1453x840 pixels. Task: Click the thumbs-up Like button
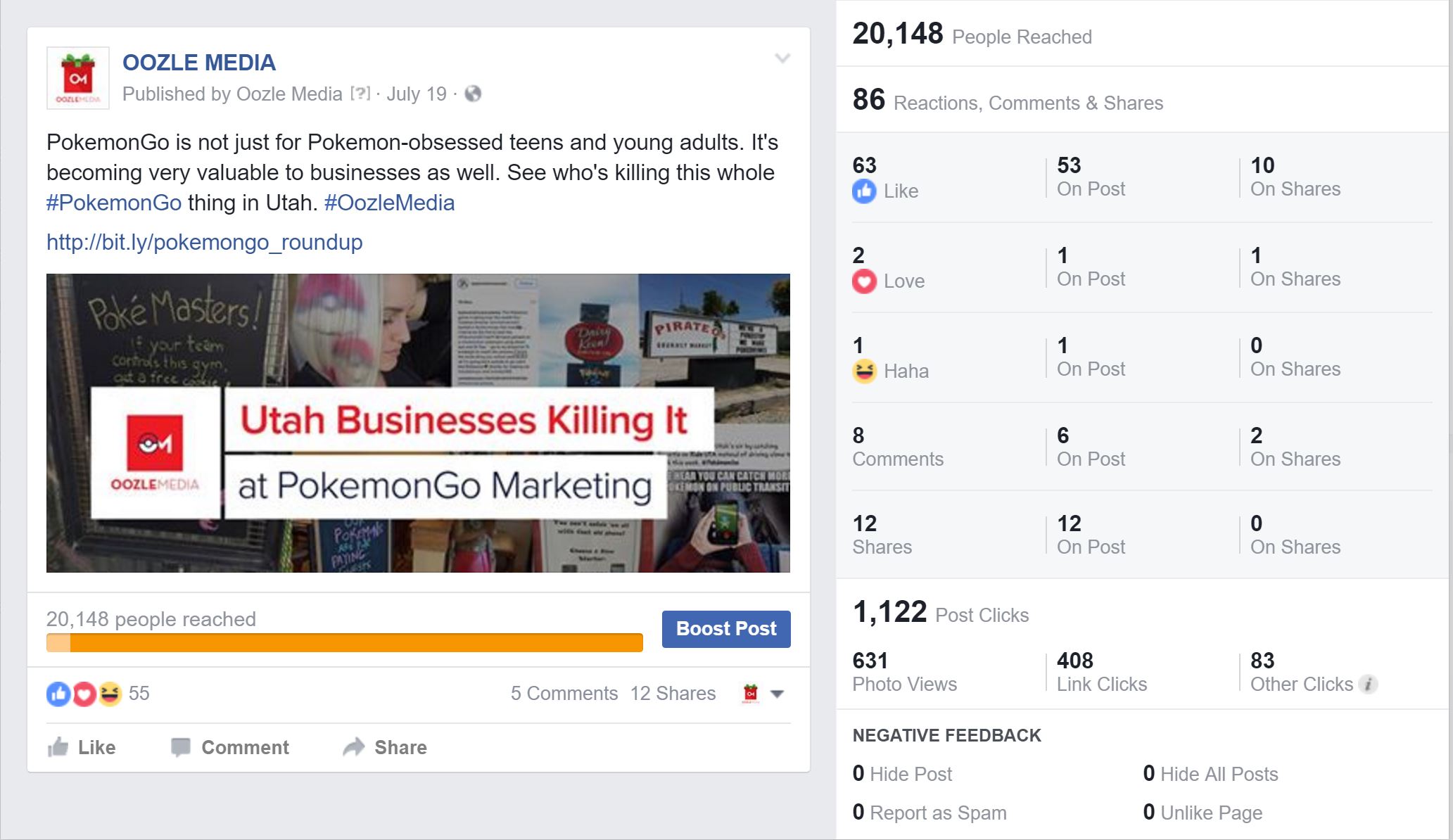coord(82,747)
